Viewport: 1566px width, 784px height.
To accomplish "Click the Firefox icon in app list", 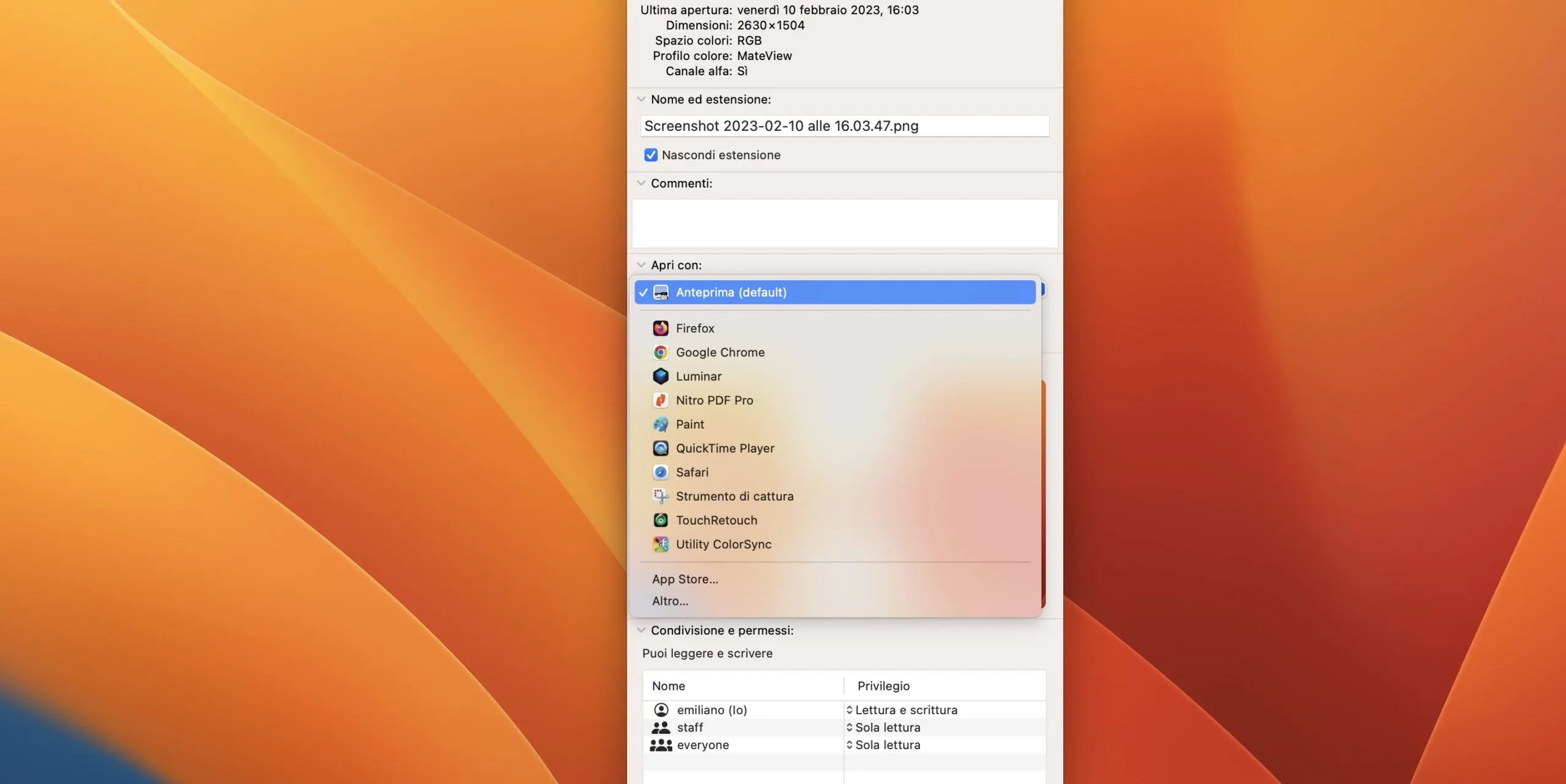I will pos(660,328).
